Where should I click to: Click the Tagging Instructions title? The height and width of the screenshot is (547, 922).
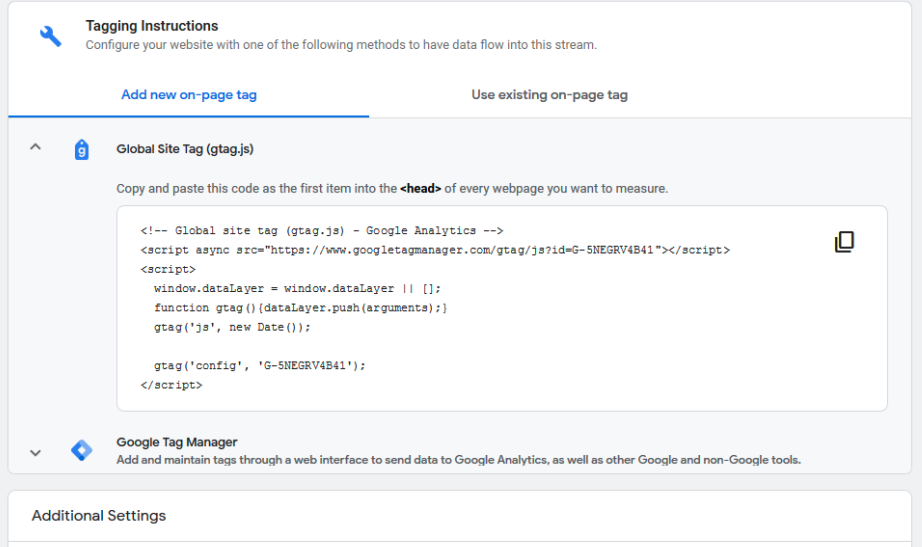pyautogui.click(x=151, y=26)
